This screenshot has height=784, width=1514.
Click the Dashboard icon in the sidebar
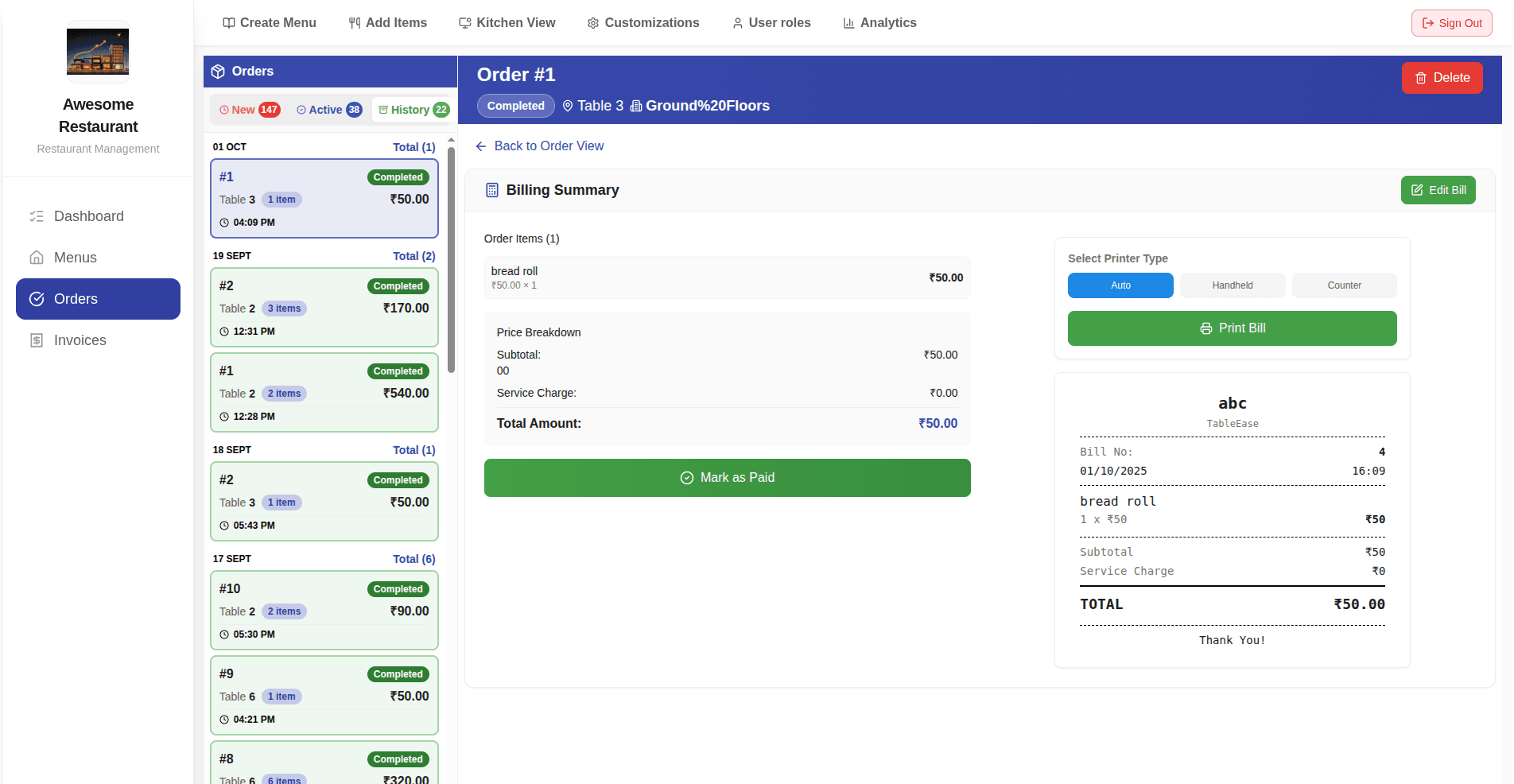[x=37, y=216]
